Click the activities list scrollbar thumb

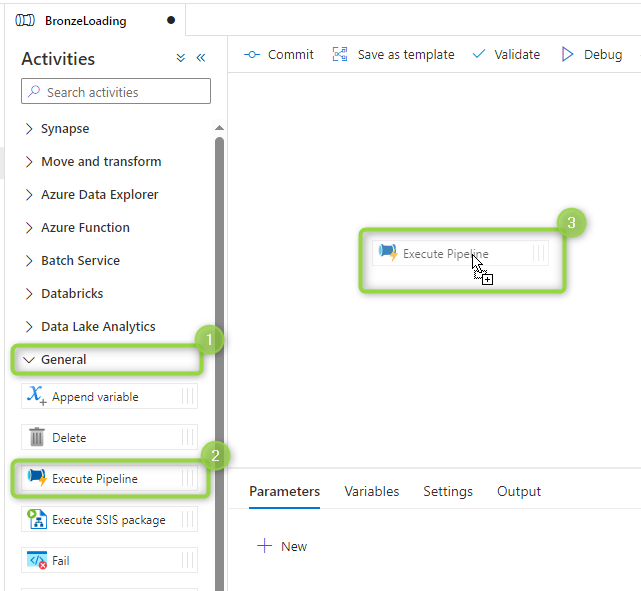click(220, 364)
